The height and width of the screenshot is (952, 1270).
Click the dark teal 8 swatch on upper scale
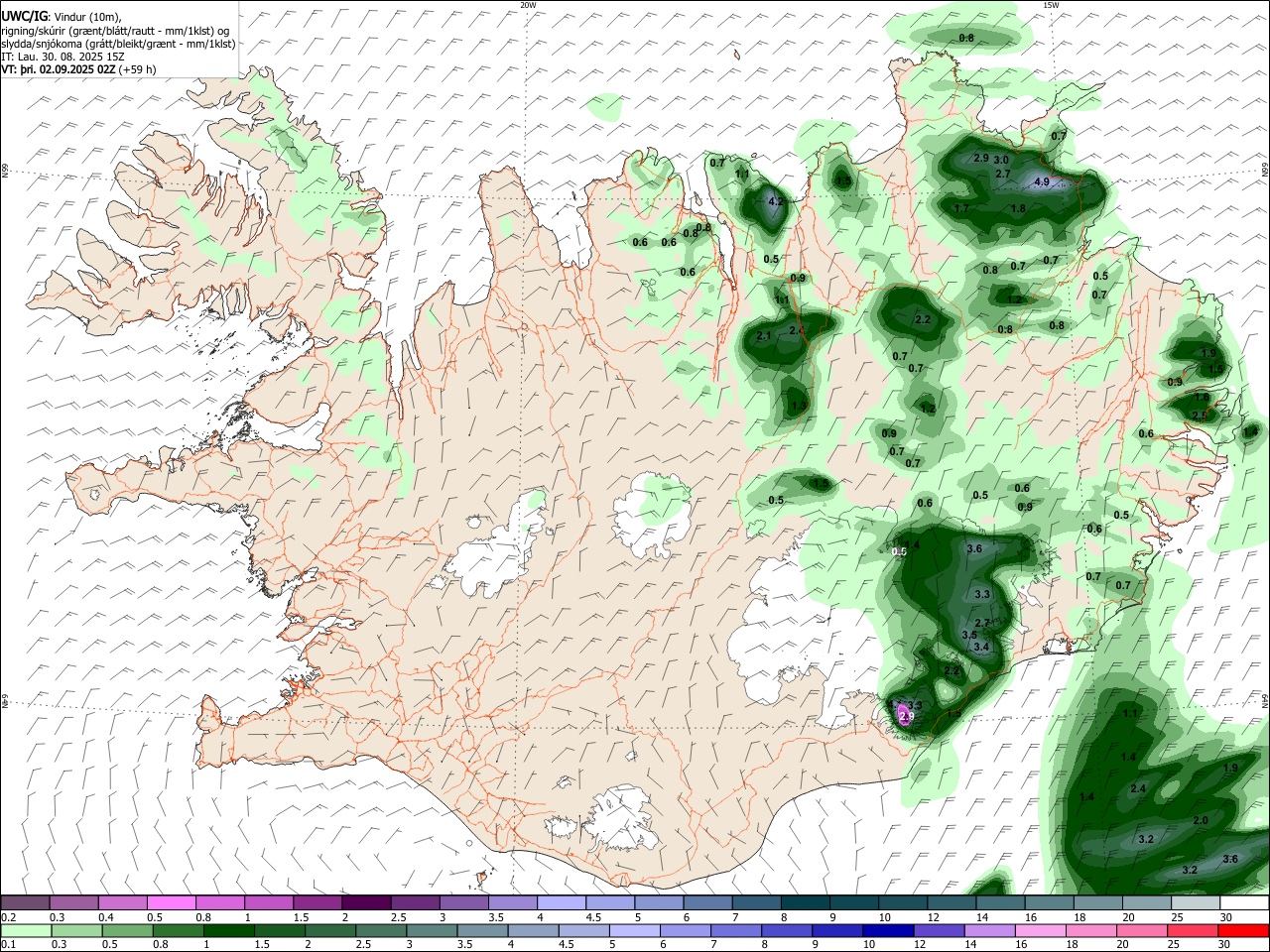click(806, 903)
